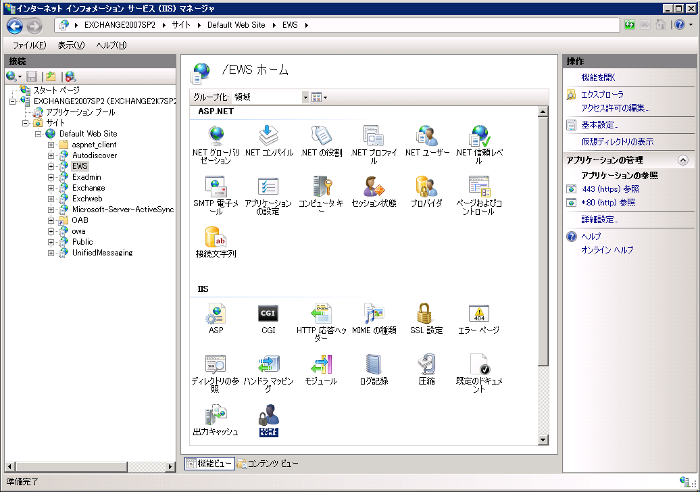Viewport: 700px width, 492px height.
Task: Expand the aspnet_client tree node
Action: [x=51, y=145]
